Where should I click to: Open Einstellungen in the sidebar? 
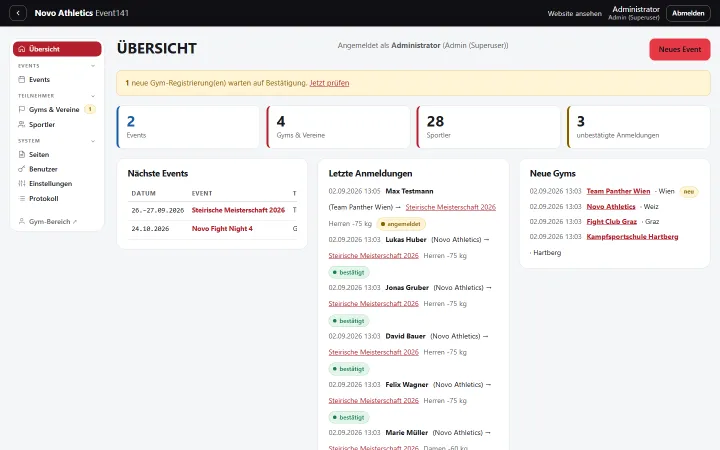(x=57, y=184)
